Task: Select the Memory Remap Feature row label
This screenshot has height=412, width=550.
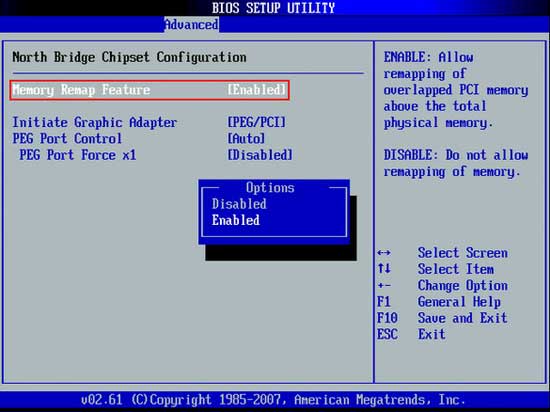Action: coord(81,90)
